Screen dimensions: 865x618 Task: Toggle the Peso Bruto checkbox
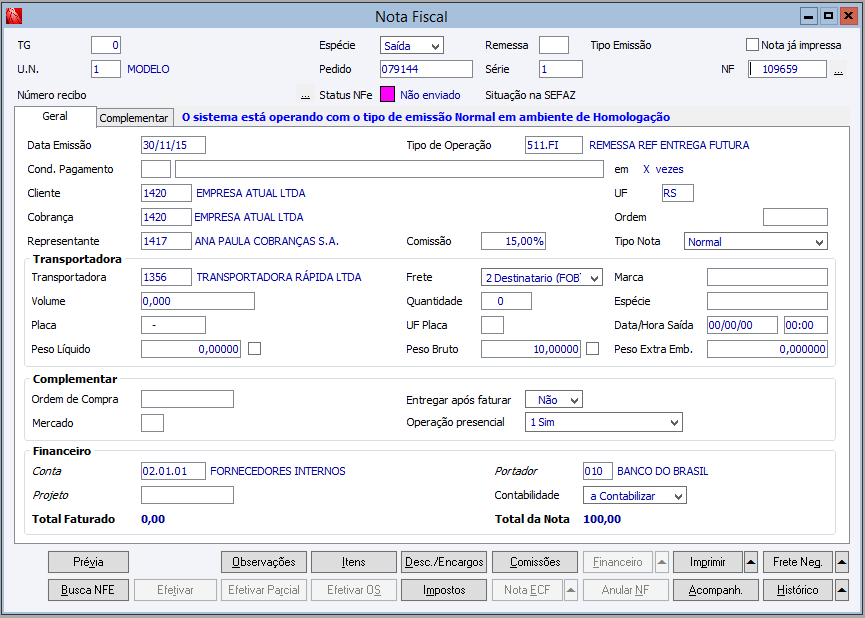[x=592, y=349]
